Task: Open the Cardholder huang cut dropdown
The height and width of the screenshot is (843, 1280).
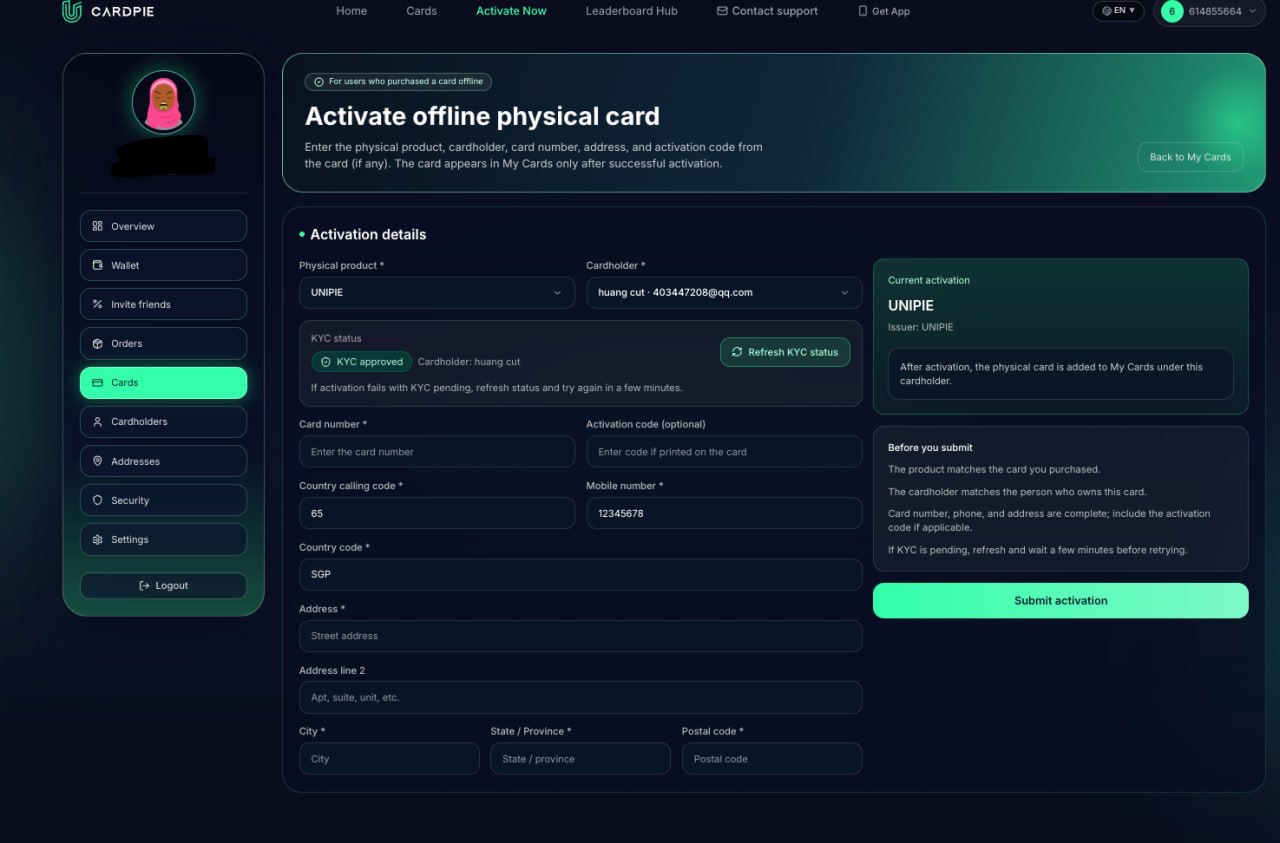Action: pyautogui.click(x=724, y=292)
